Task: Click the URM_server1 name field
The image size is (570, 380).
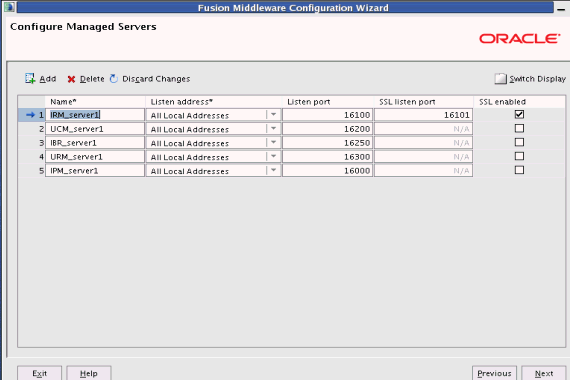Action: pos(95,157)
